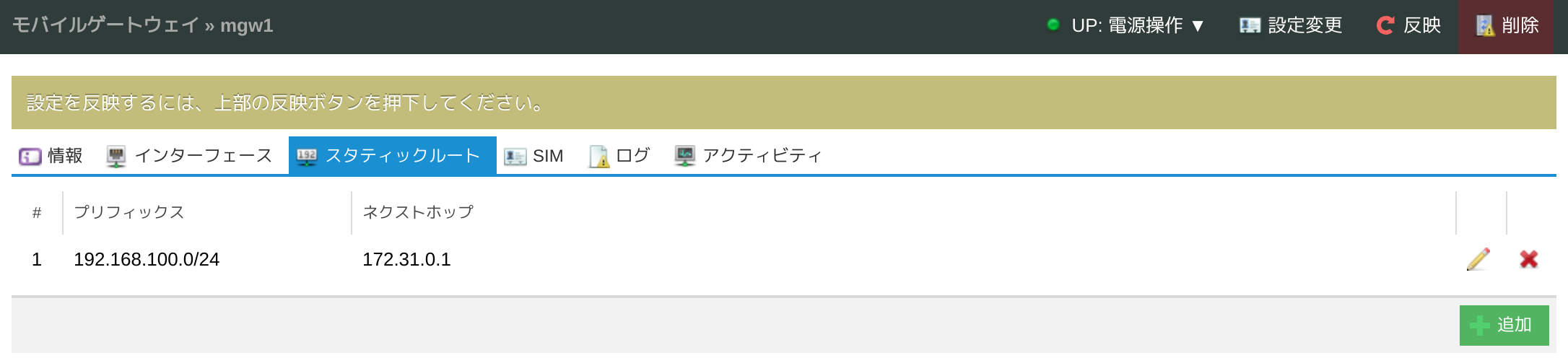Delete static route 1 with red X
This screenshot has height=358, width=1568.
pos(1528,259)
